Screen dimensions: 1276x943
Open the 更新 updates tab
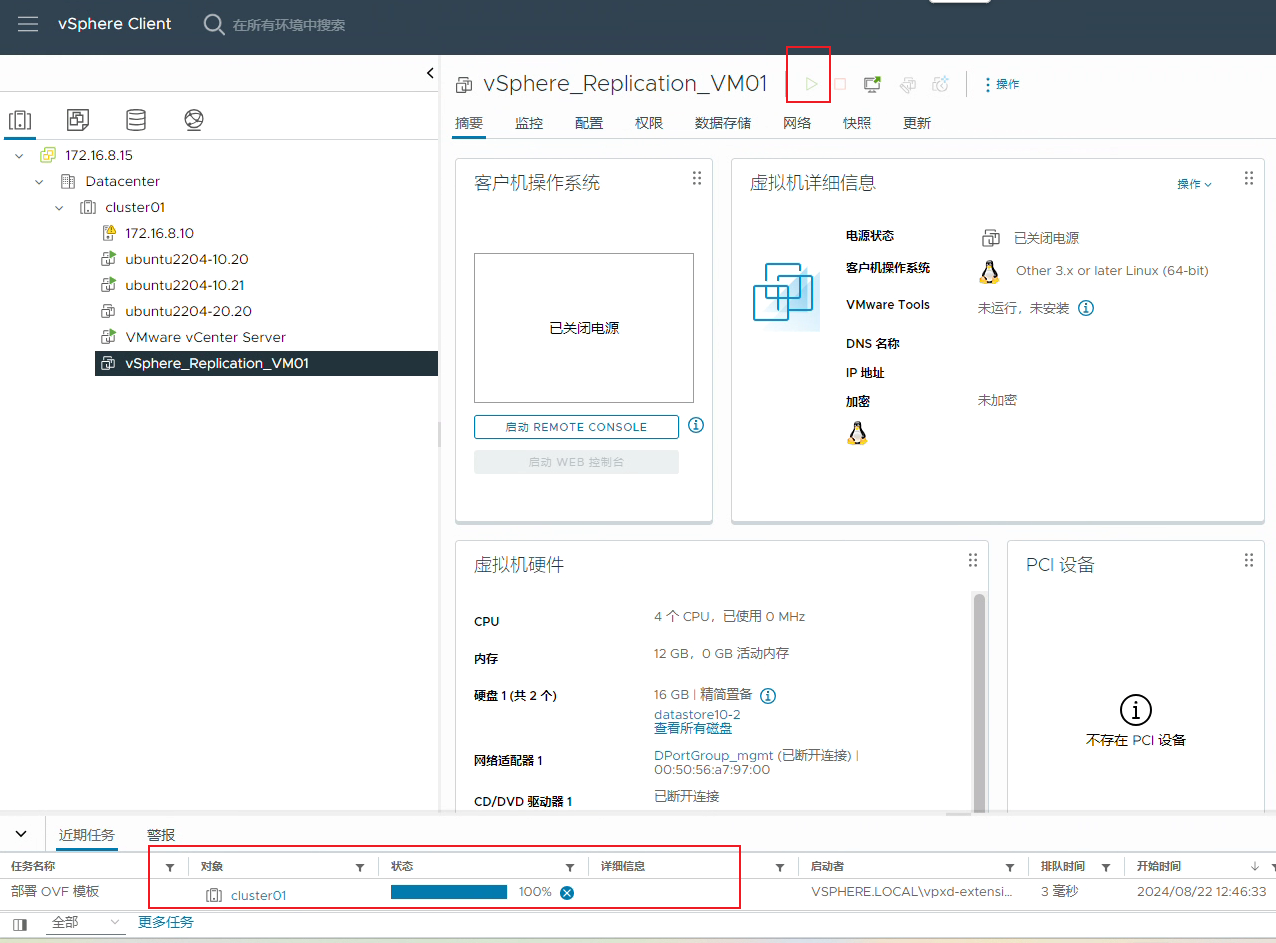point(917,123)
